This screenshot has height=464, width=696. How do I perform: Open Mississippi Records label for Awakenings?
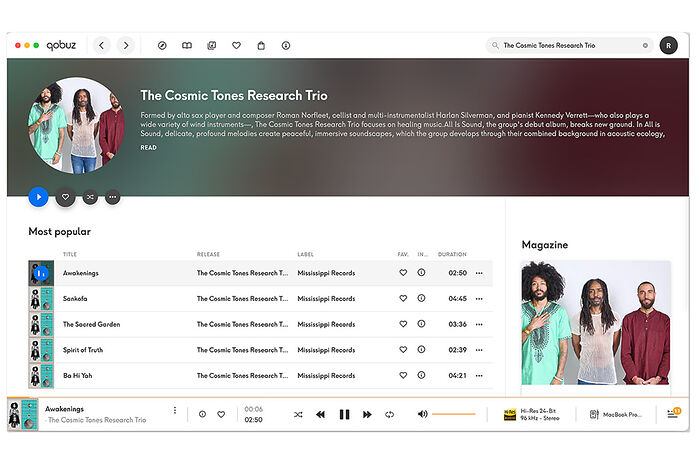coord(326,273)
